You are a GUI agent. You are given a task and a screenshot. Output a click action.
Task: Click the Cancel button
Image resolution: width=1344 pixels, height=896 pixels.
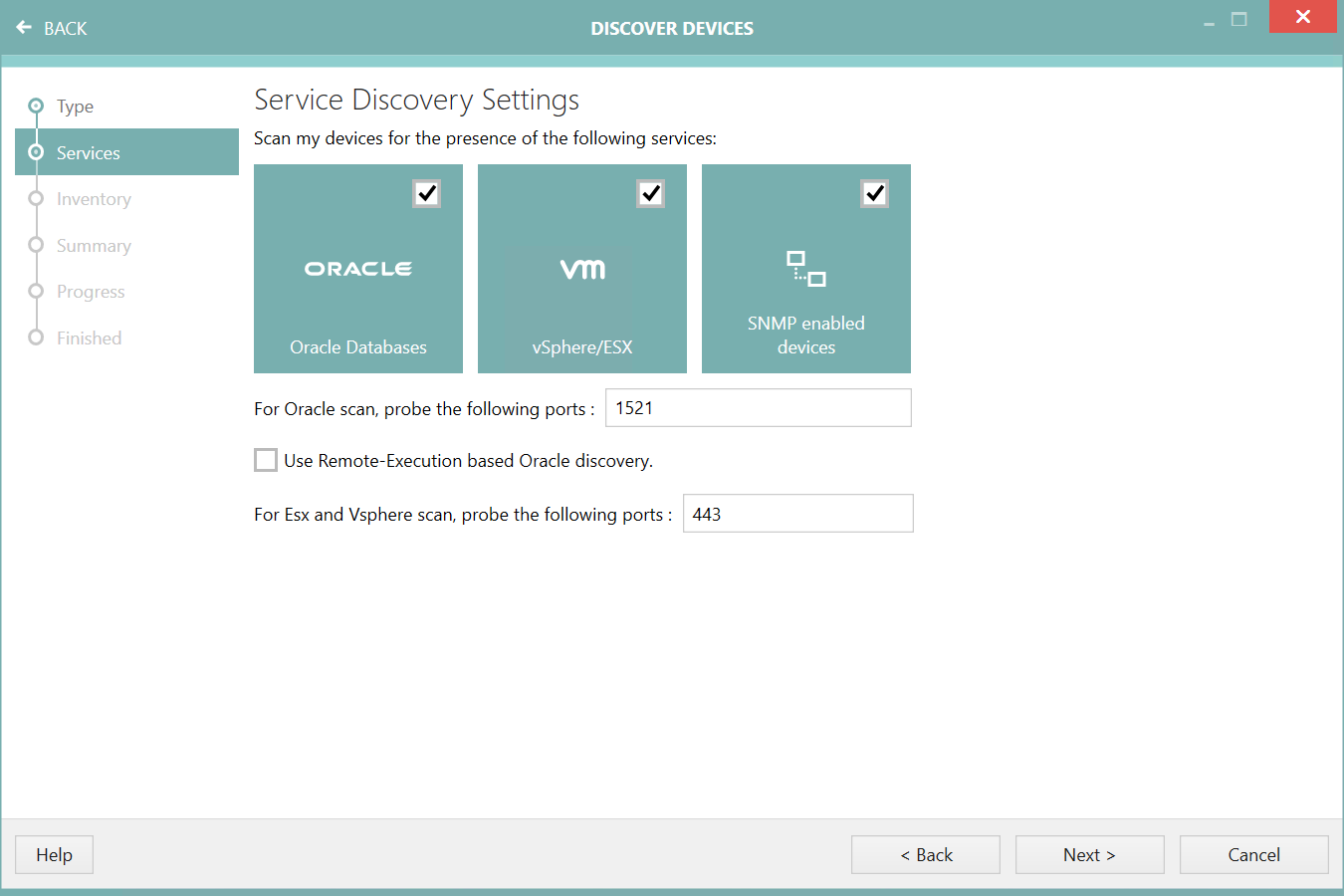[1253, 854]
